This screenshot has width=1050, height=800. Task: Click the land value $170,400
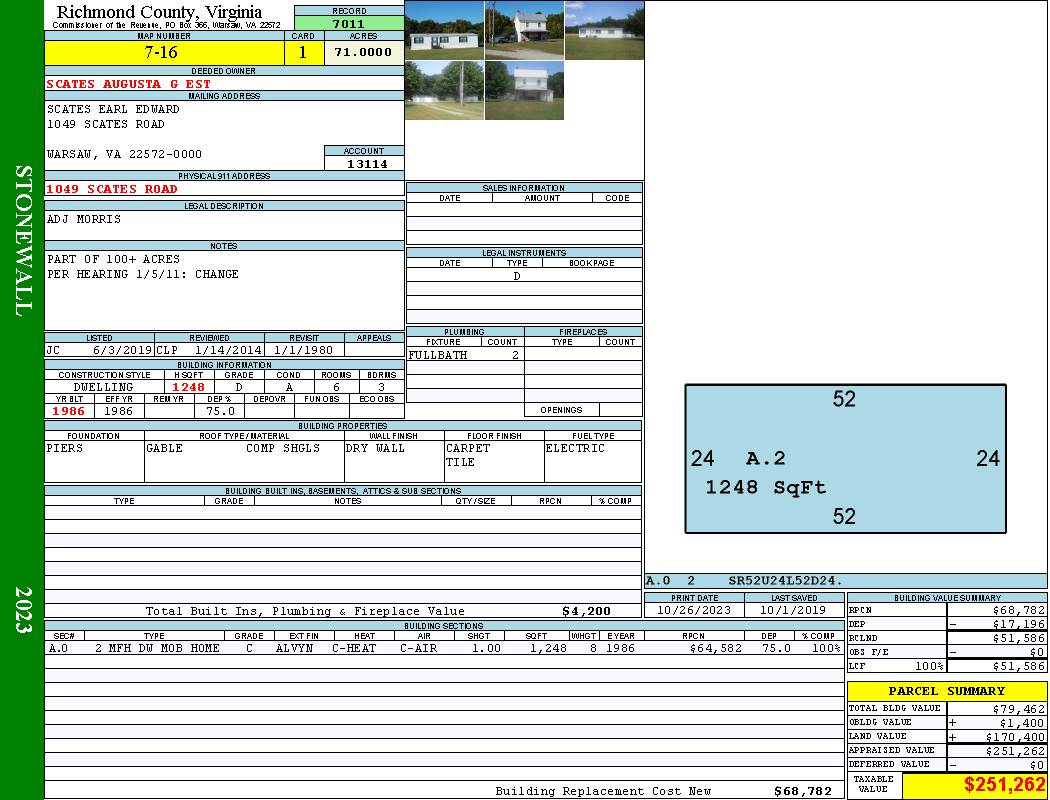[1015, 737]
